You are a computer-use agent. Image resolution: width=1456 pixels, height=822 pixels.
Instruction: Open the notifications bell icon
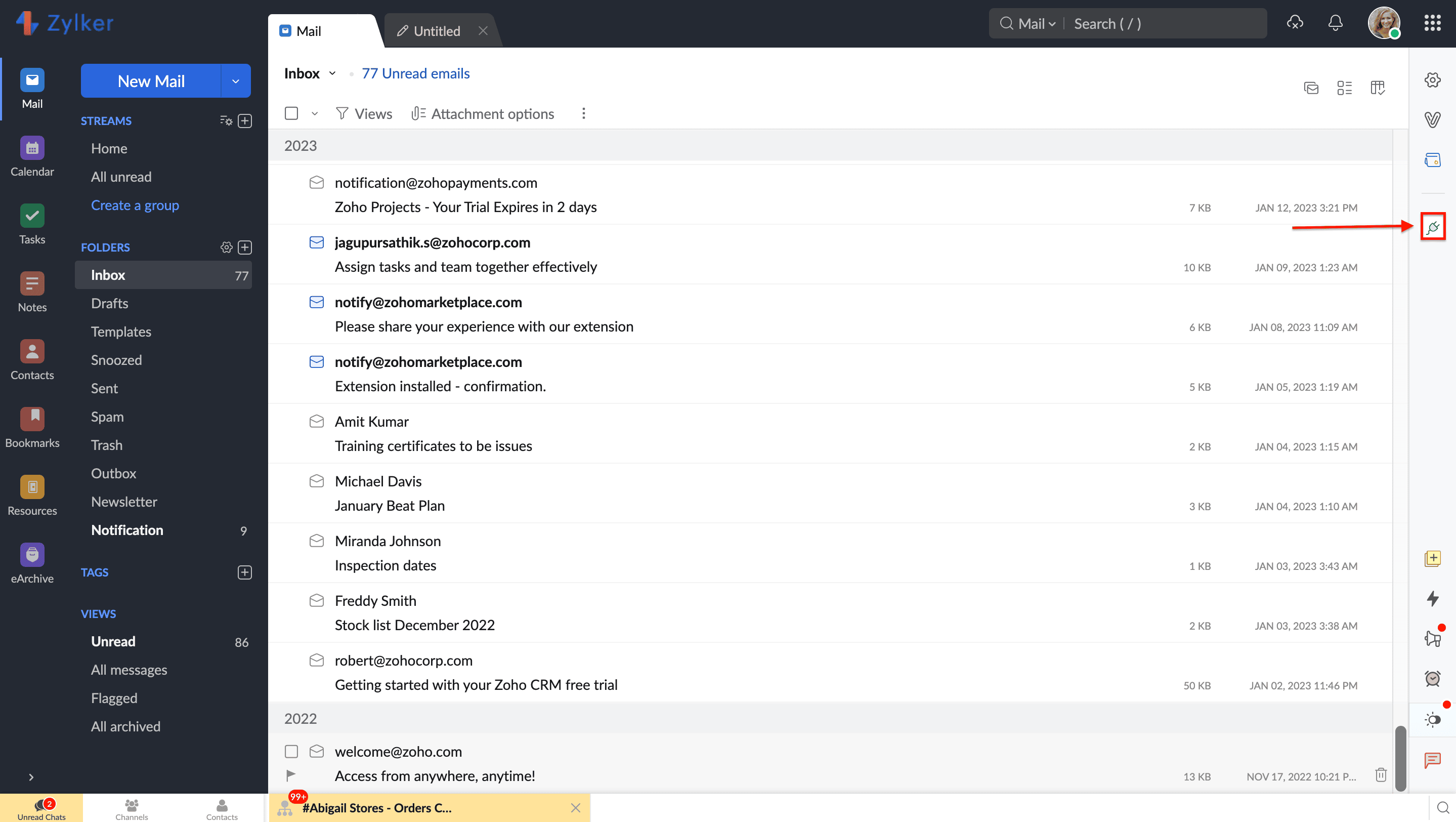click(x=1335, y=23)
